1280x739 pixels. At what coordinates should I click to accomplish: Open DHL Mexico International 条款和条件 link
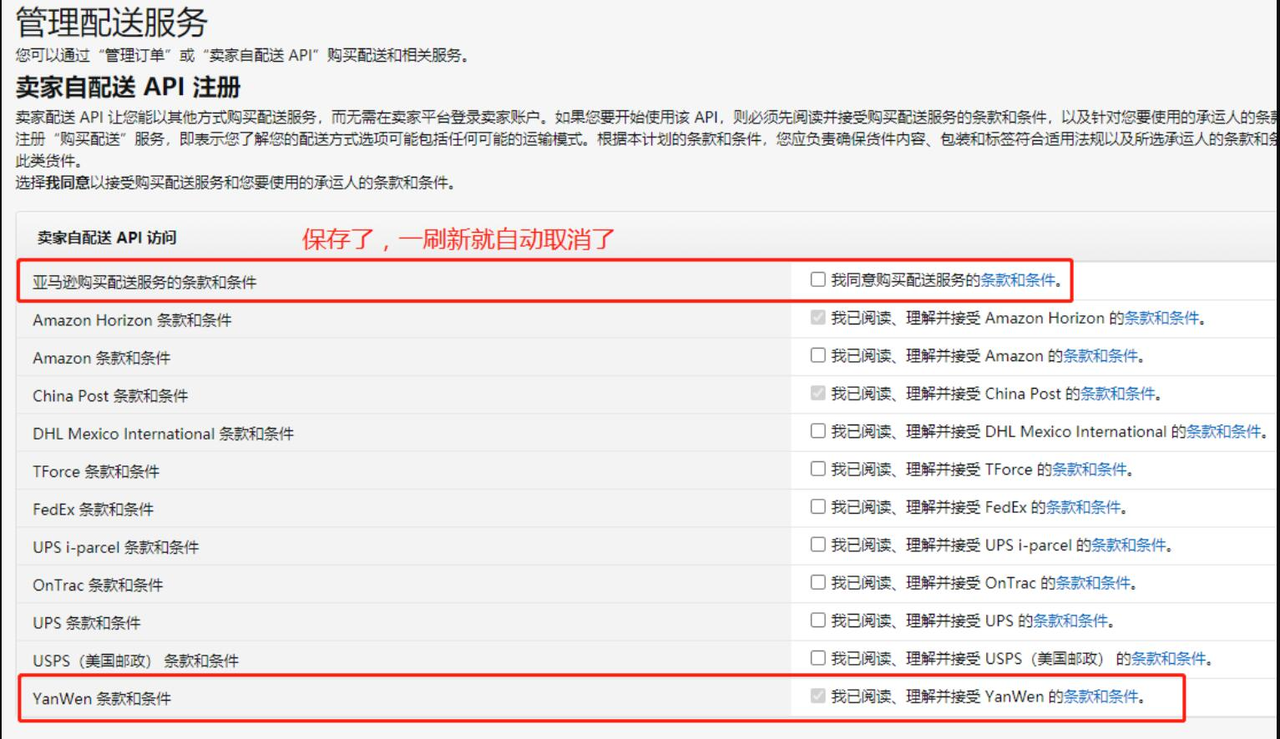(x=1224, y=431)
